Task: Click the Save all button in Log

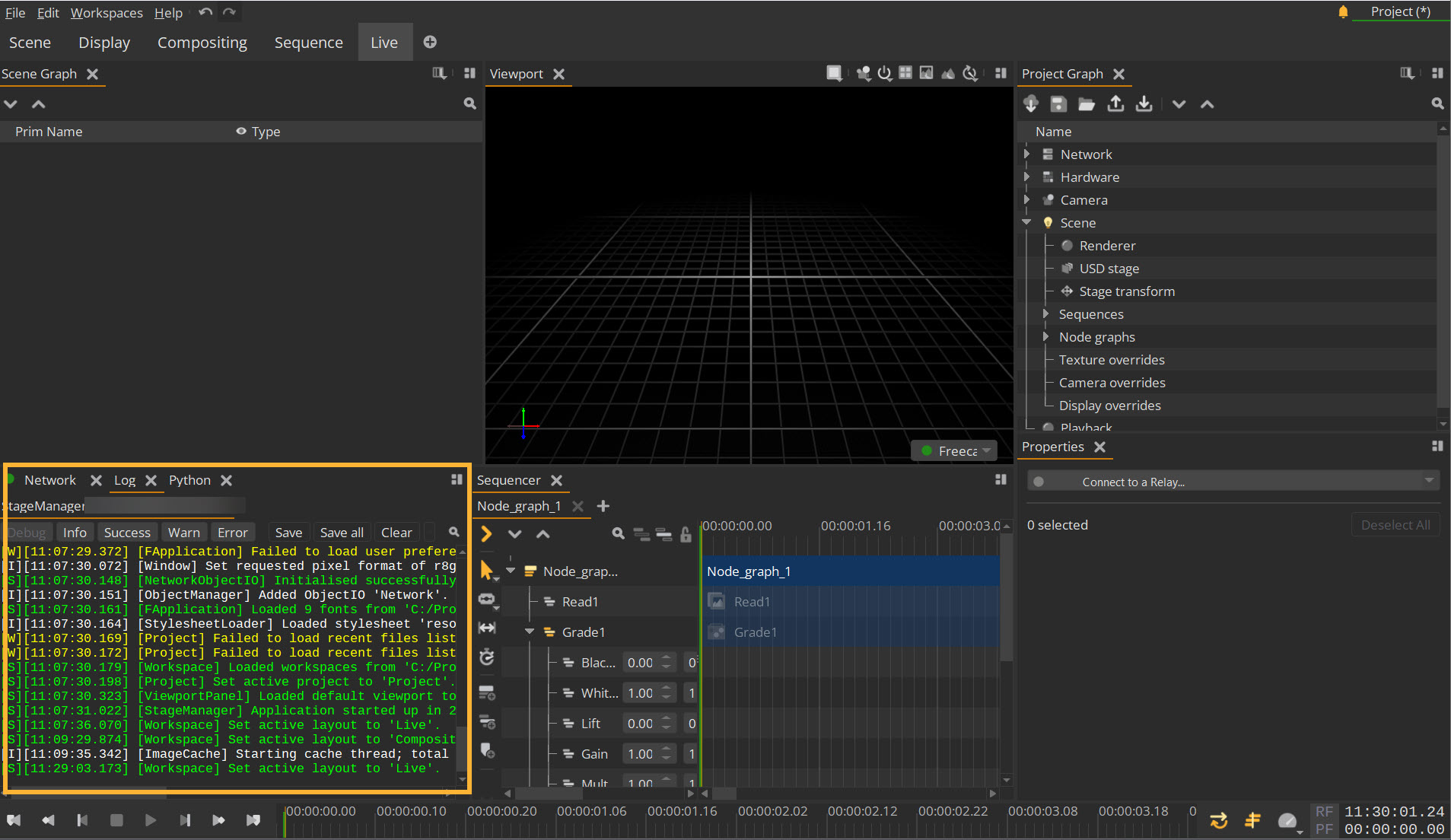Action: (341, 533)
